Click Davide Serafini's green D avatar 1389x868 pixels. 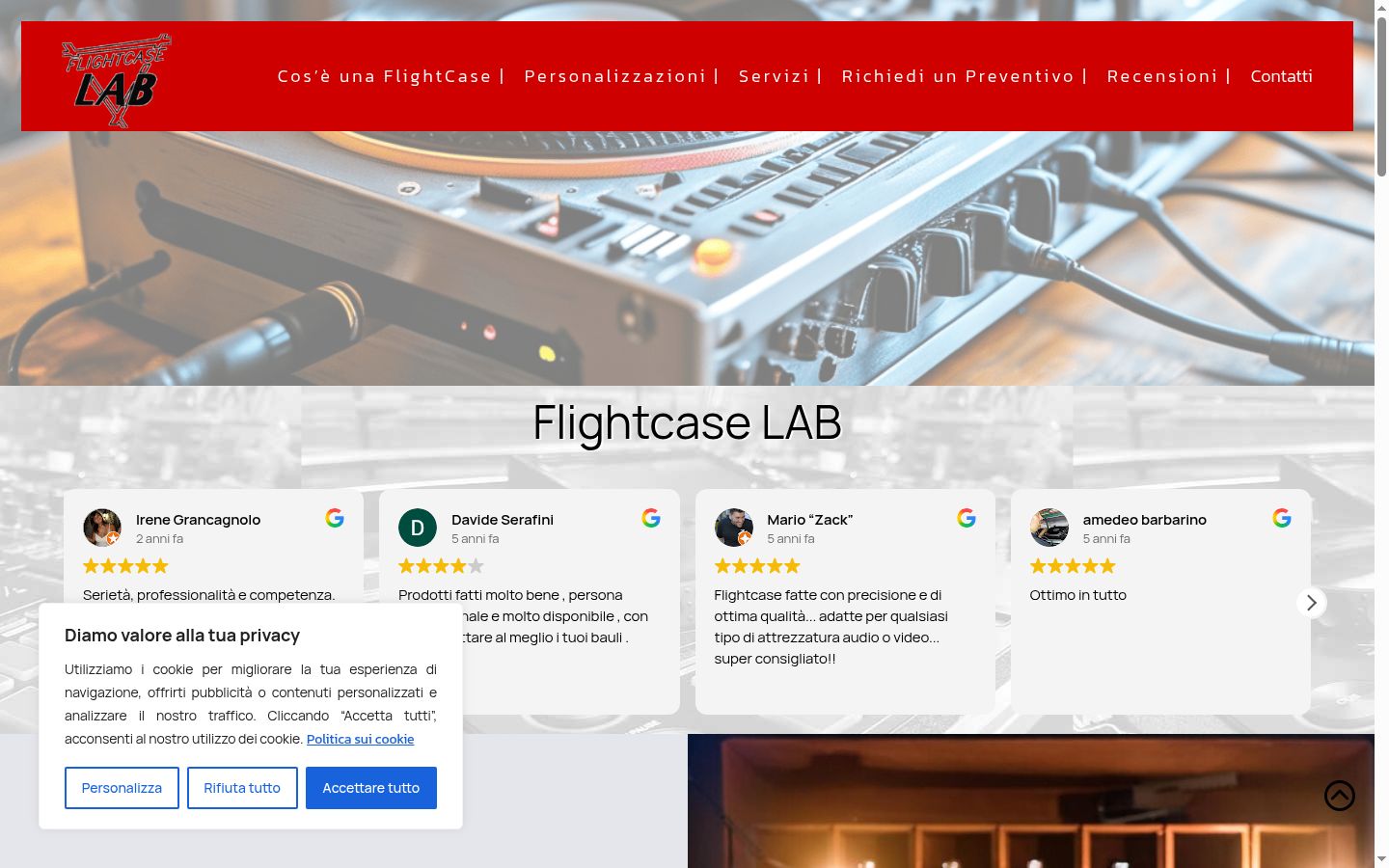pyautogui.click(x=418, y=528)
